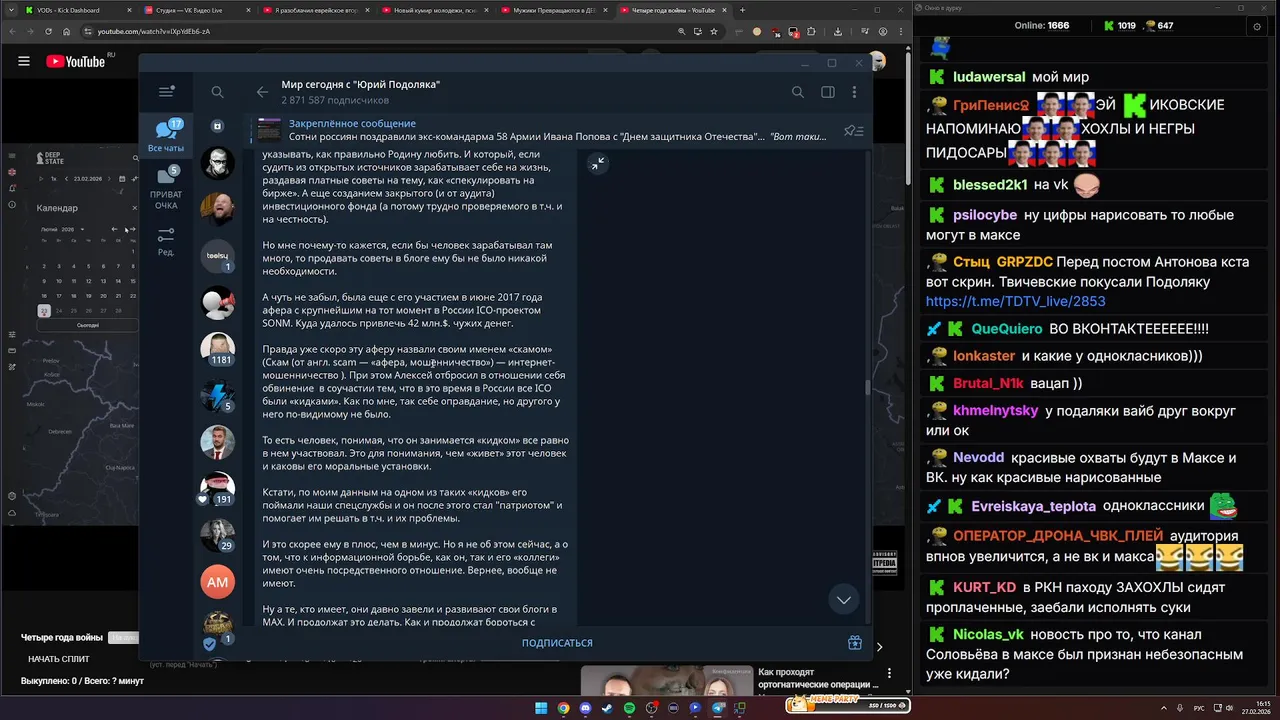Close the Deep State "Календар" panel

(137, 207)
